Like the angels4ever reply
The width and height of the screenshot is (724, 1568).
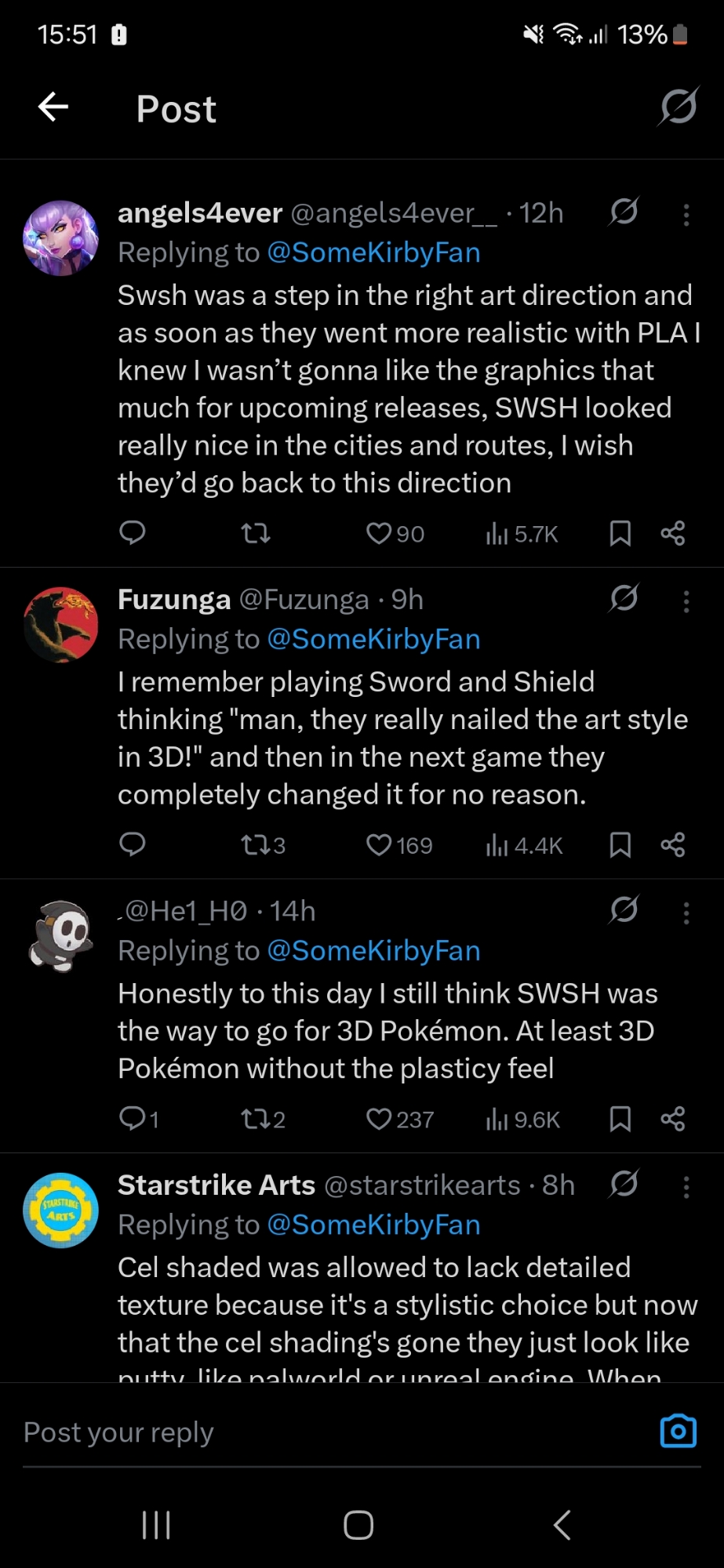click(379, 534)
